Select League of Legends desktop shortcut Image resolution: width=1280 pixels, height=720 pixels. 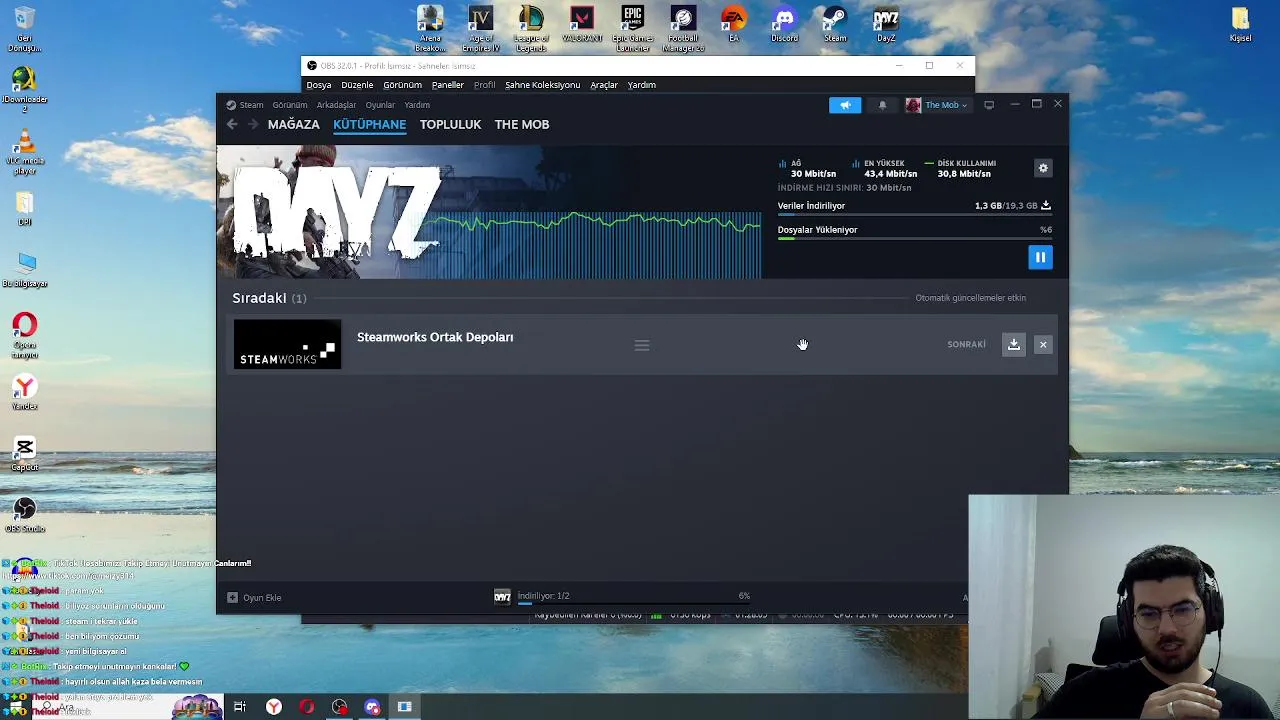(531, 29)
